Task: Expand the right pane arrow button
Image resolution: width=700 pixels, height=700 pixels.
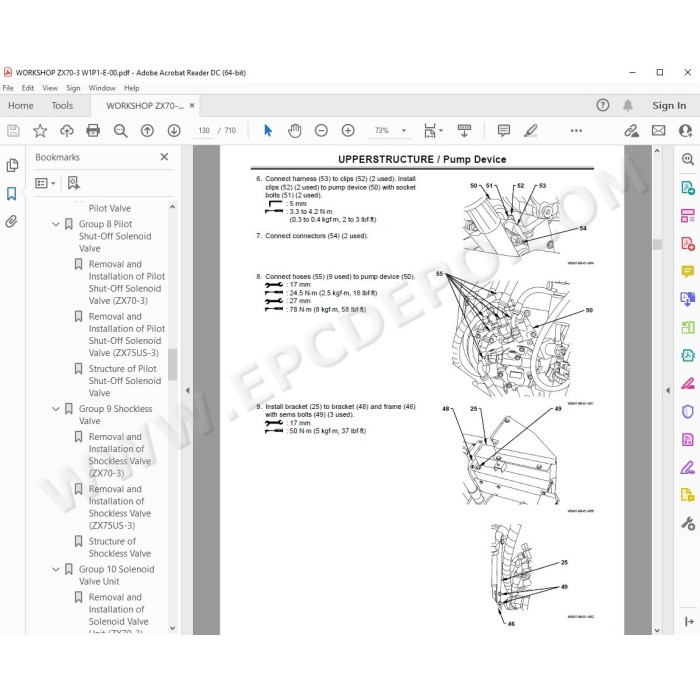Action: pyautogui.click(x=689, y=621)
